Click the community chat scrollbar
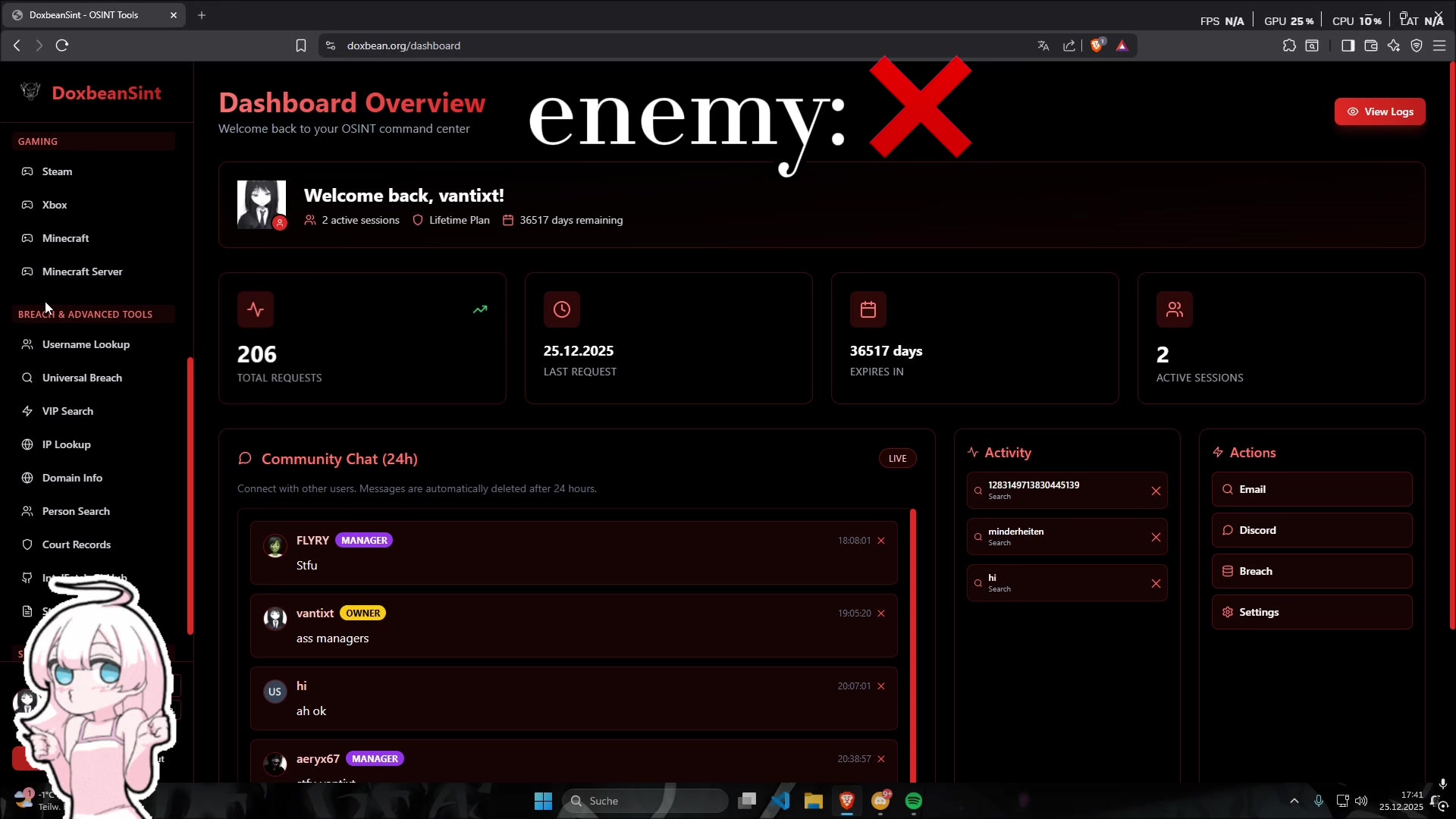The height and width of the screenshot is (819, 1456). click(913, 645)
